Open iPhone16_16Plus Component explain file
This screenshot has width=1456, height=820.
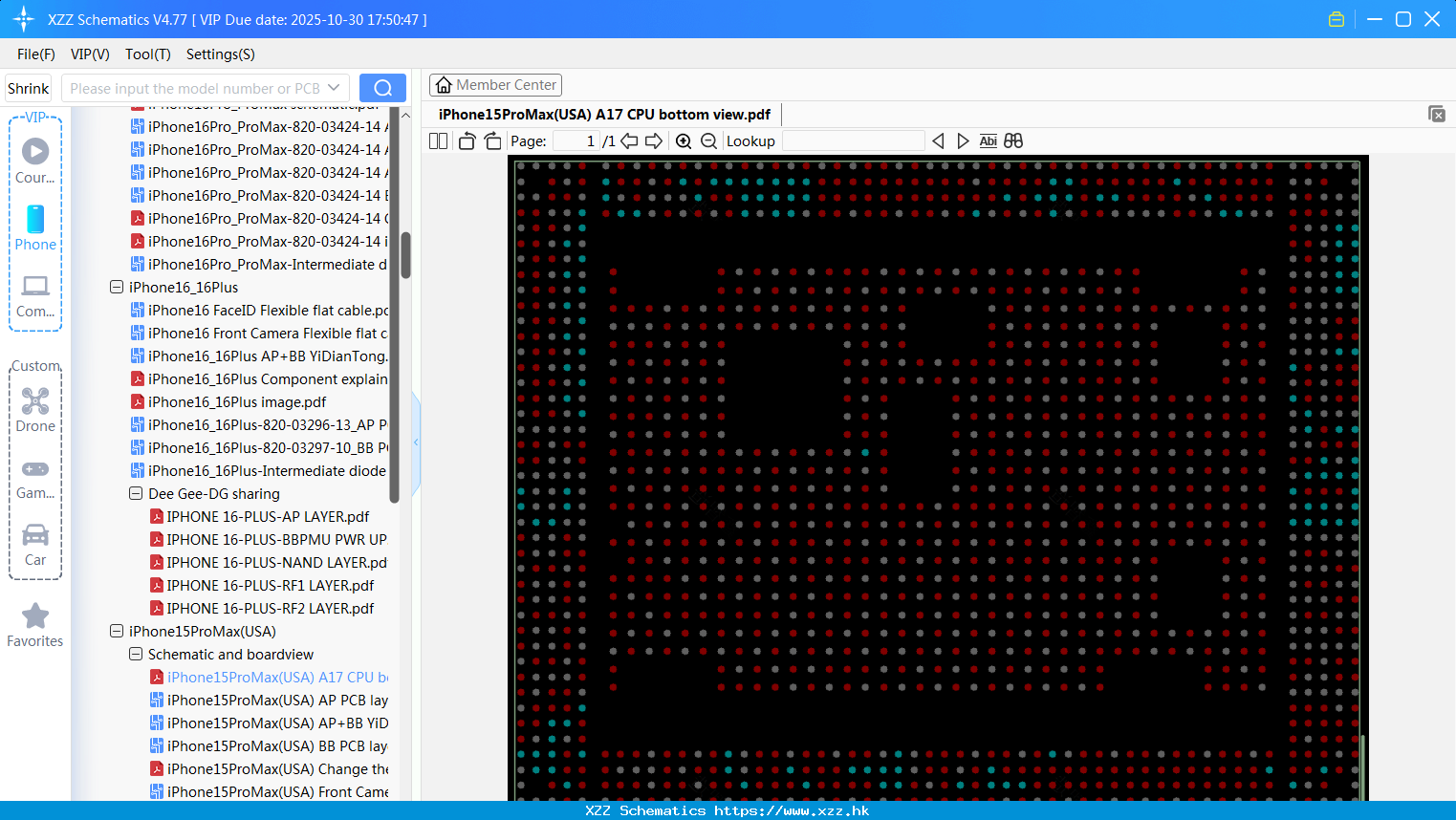tap(259, 378)
